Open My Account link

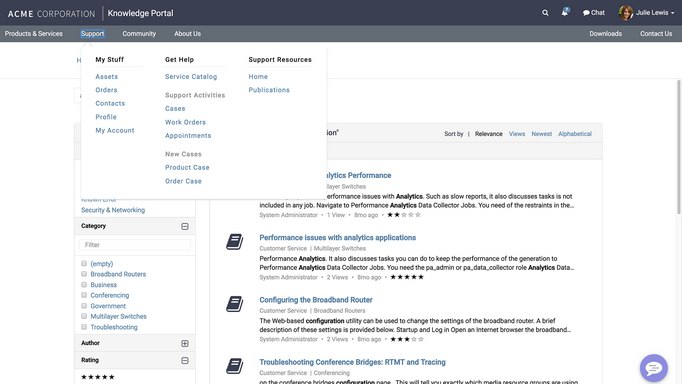(x=115, y=130)
